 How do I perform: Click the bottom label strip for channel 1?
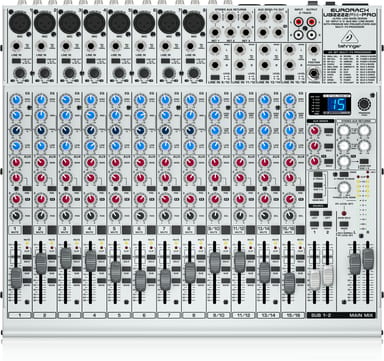click(20, 315)
